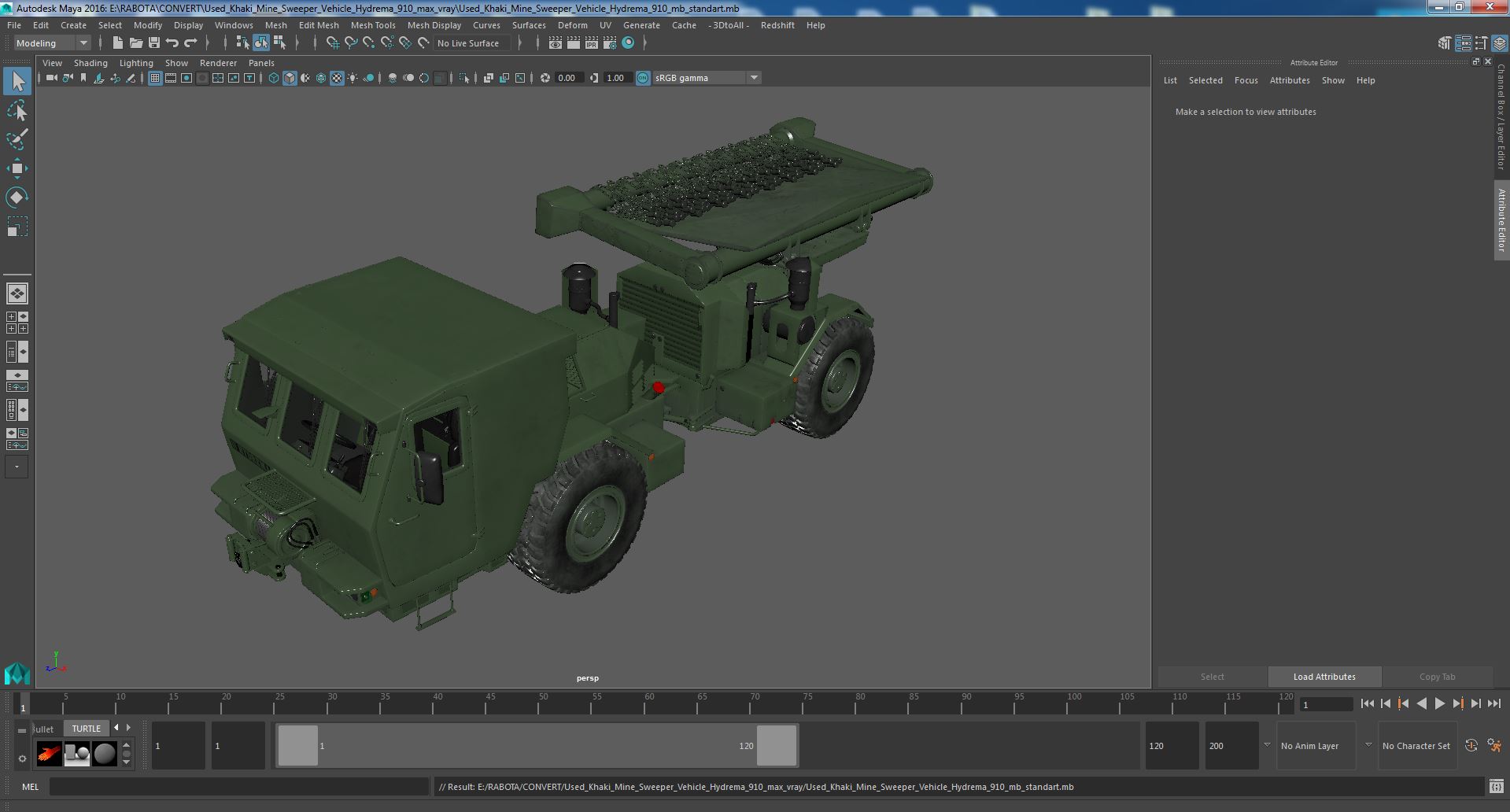Image resolution: width=1510 pixels, height=812 pixels.
Task: Open the Mesh Tools menu
Action: 373,25
